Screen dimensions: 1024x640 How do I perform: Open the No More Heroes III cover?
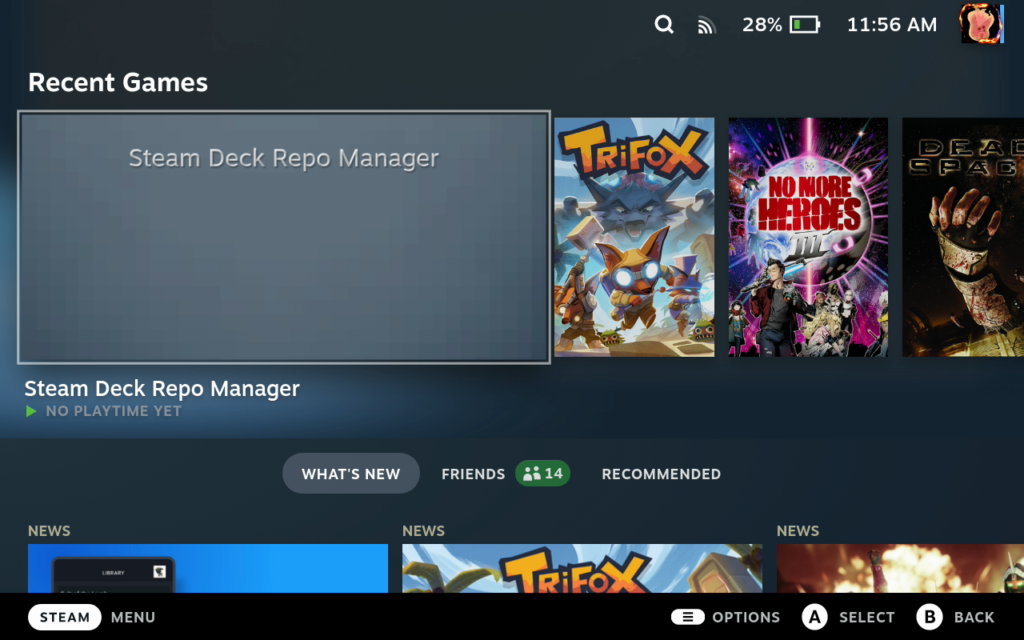click(x=808, y=237)
